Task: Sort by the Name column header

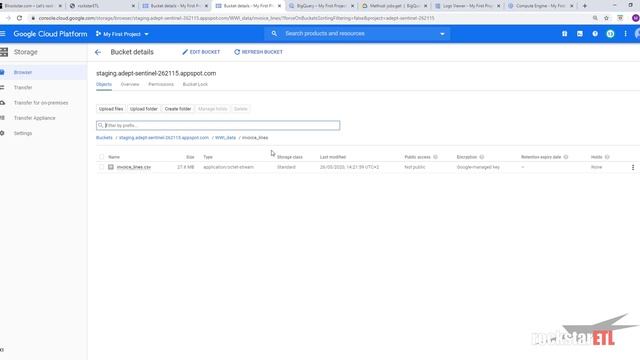Action: (114, 157)
